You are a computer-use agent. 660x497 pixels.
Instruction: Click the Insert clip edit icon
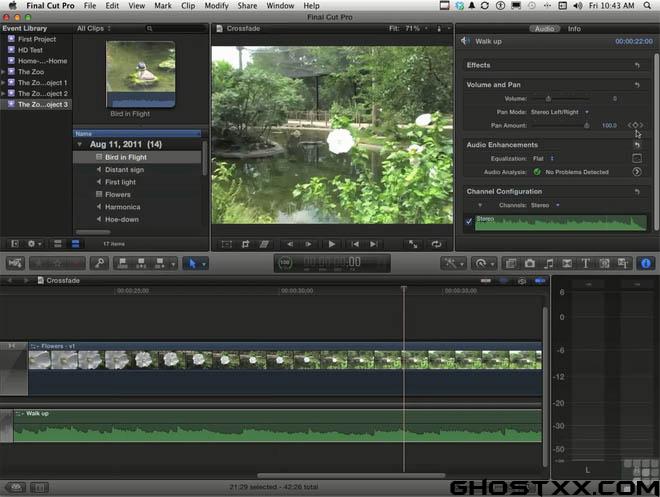point(141,263)
